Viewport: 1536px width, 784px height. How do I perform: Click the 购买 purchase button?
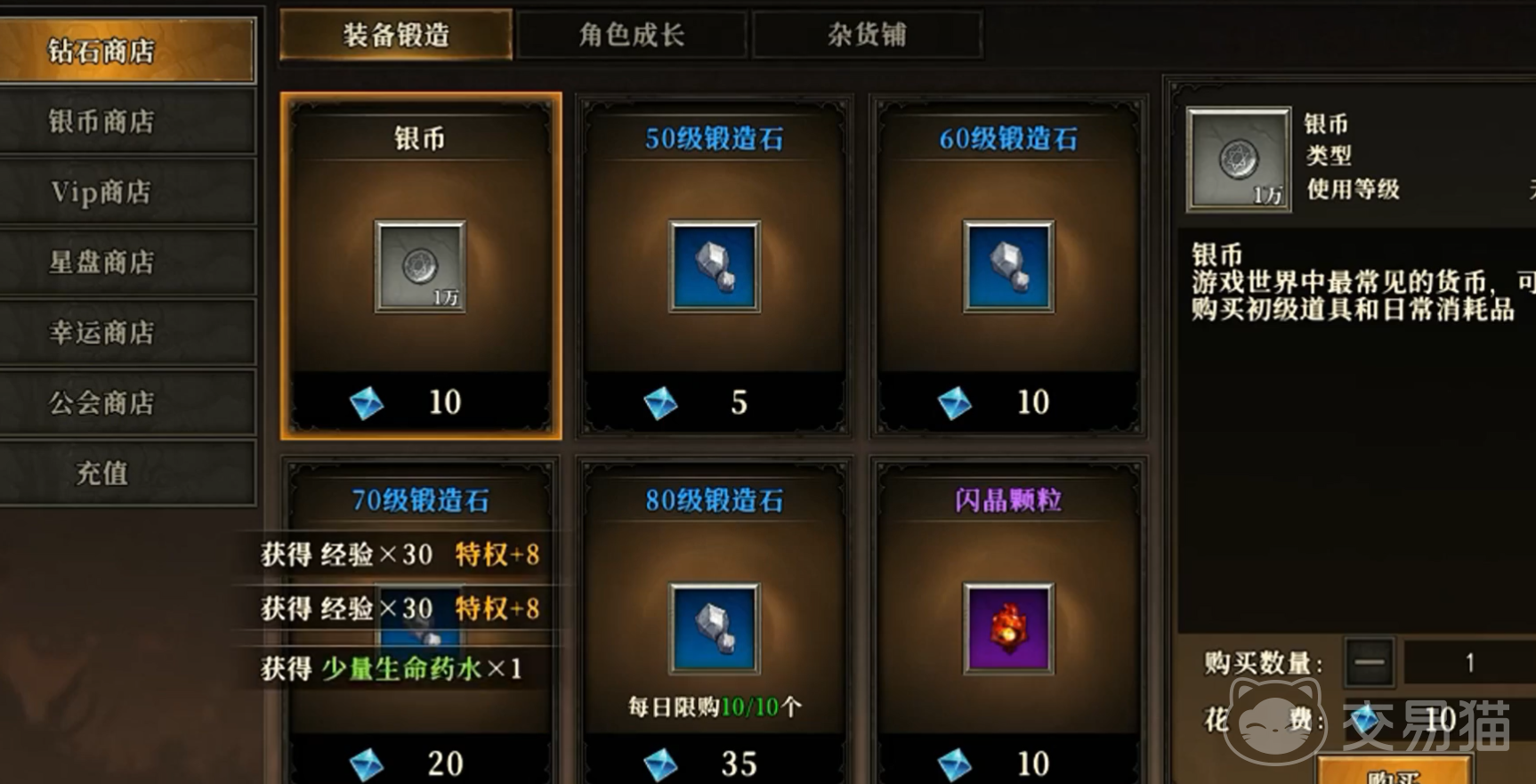coord(1394,771)
